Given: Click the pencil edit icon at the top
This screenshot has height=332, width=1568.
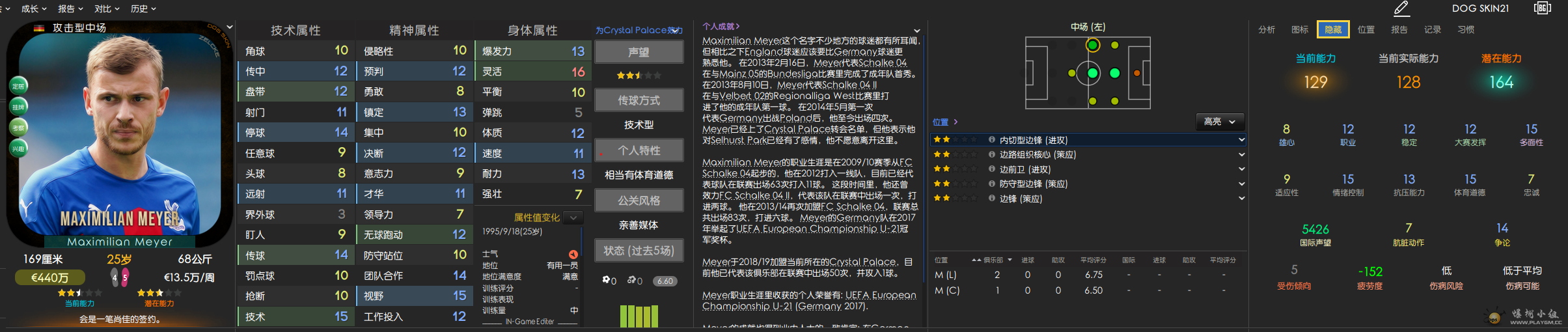Looking at the screenshot, I should point(1401,8).
